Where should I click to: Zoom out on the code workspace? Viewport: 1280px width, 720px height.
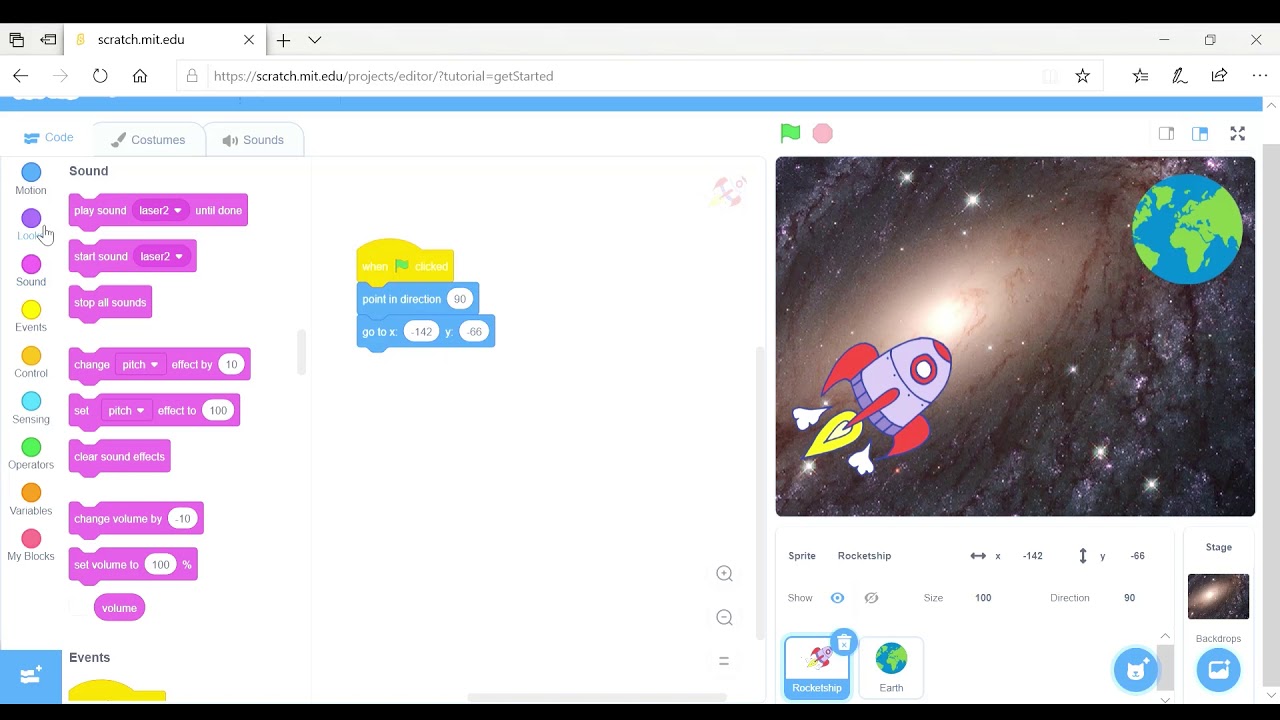coord(725,617)
